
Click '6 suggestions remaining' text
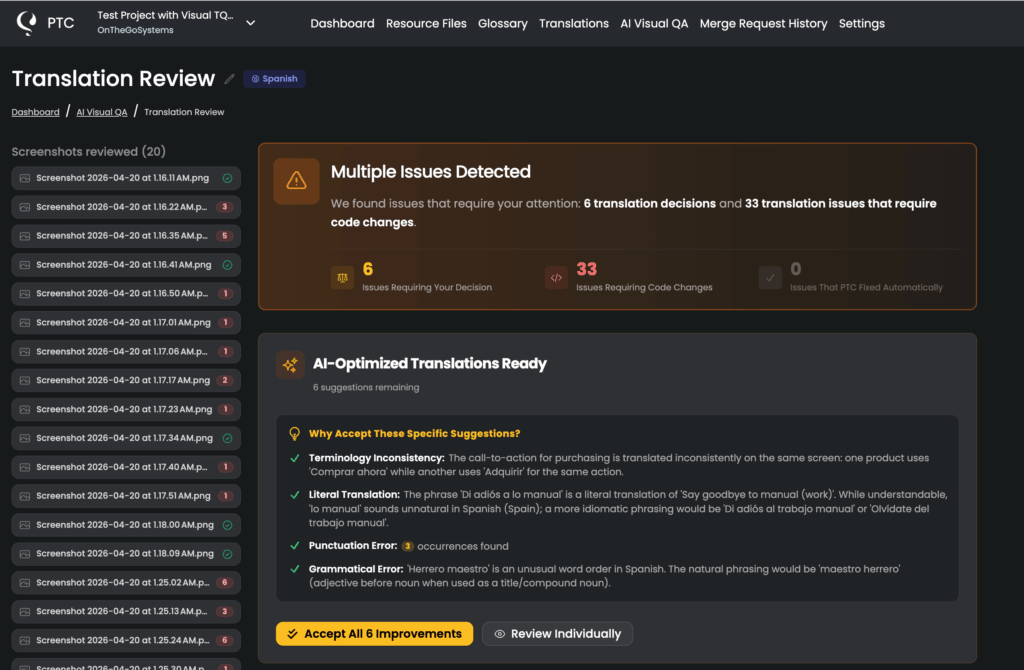point(366,387)
